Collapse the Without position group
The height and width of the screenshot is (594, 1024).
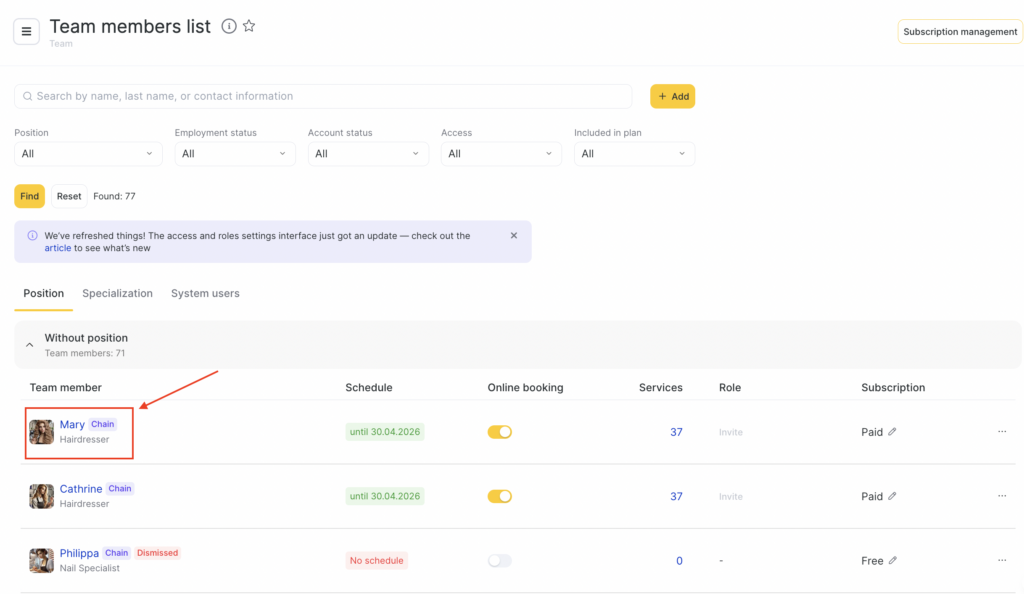point(29,345)
